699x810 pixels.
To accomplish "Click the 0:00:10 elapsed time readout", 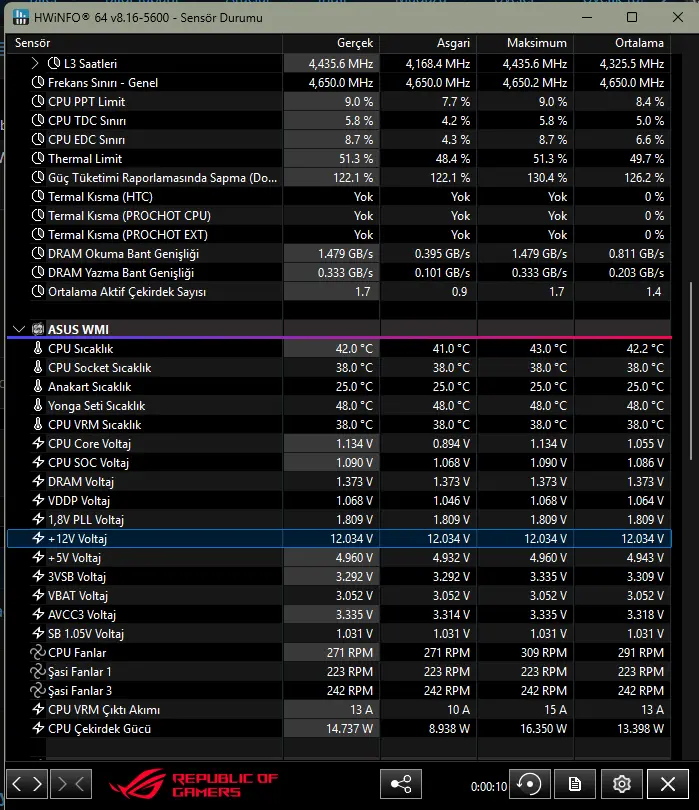I will click(x=489, y=787).
